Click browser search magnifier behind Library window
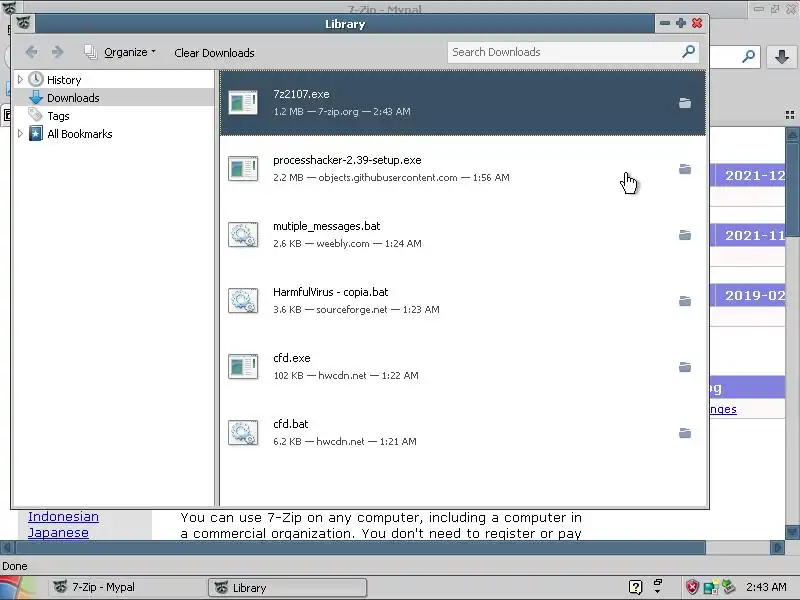The image size is (800, 600). [748, 56]
